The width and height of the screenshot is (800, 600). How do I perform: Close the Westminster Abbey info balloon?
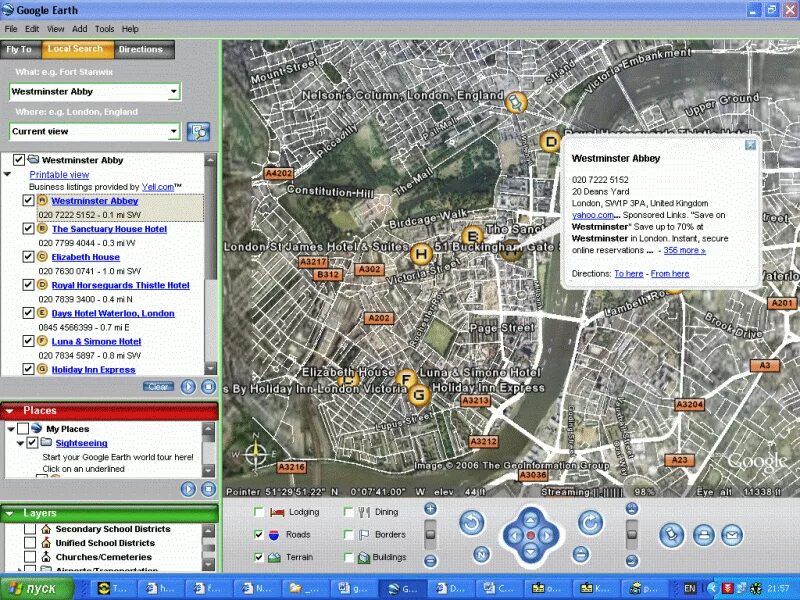tap(751, 145)
